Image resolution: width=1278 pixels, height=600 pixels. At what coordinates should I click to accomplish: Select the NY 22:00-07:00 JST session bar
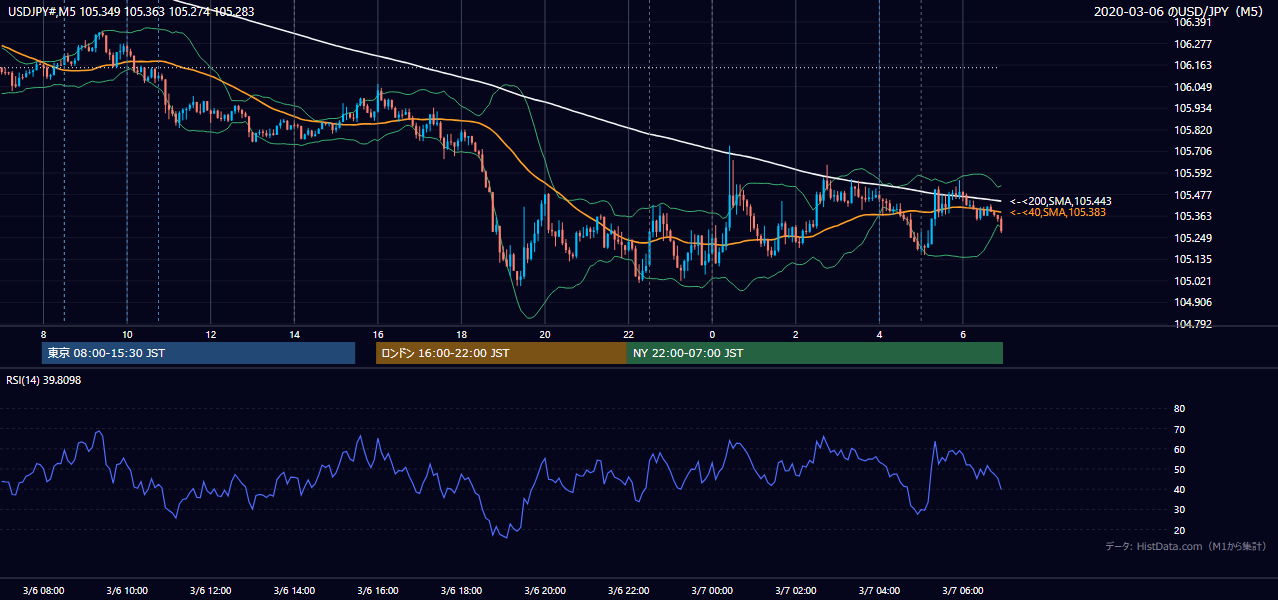[815, 353]
